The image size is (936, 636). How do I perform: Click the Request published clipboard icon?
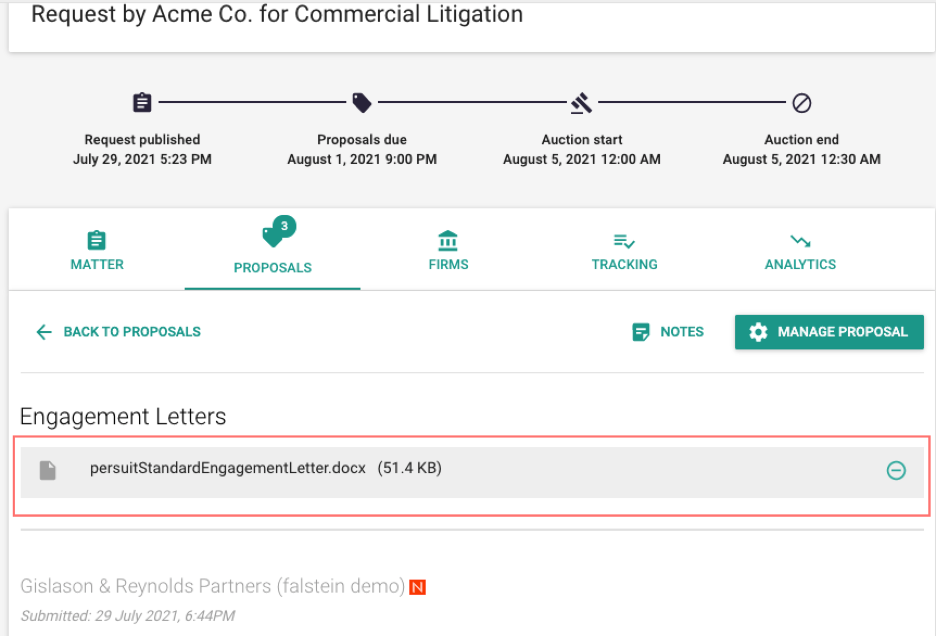(x=142, y=103)
